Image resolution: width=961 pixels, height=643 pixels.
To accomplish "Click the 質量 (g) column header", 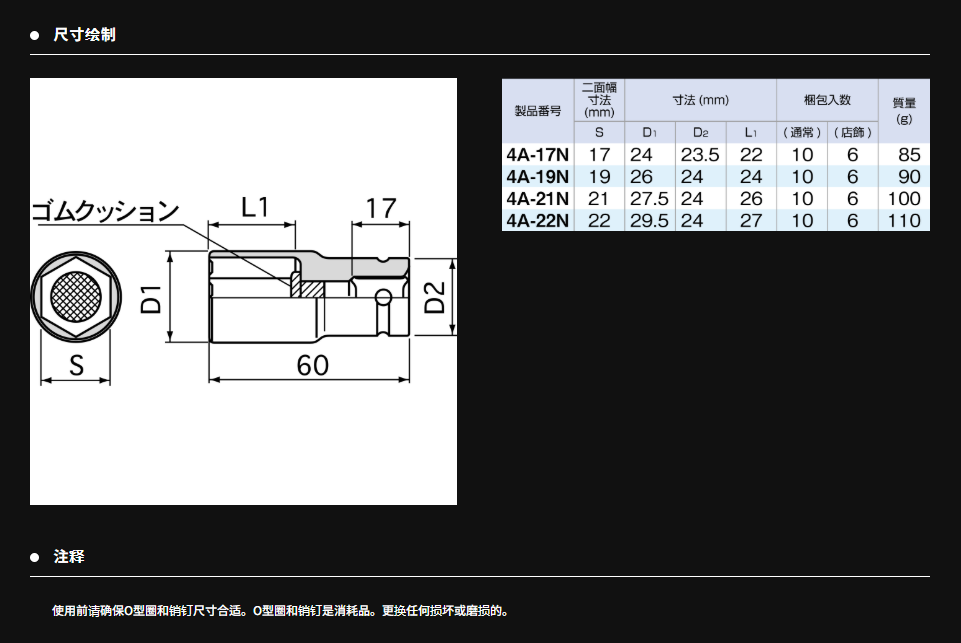I will [x=903, y=111].
